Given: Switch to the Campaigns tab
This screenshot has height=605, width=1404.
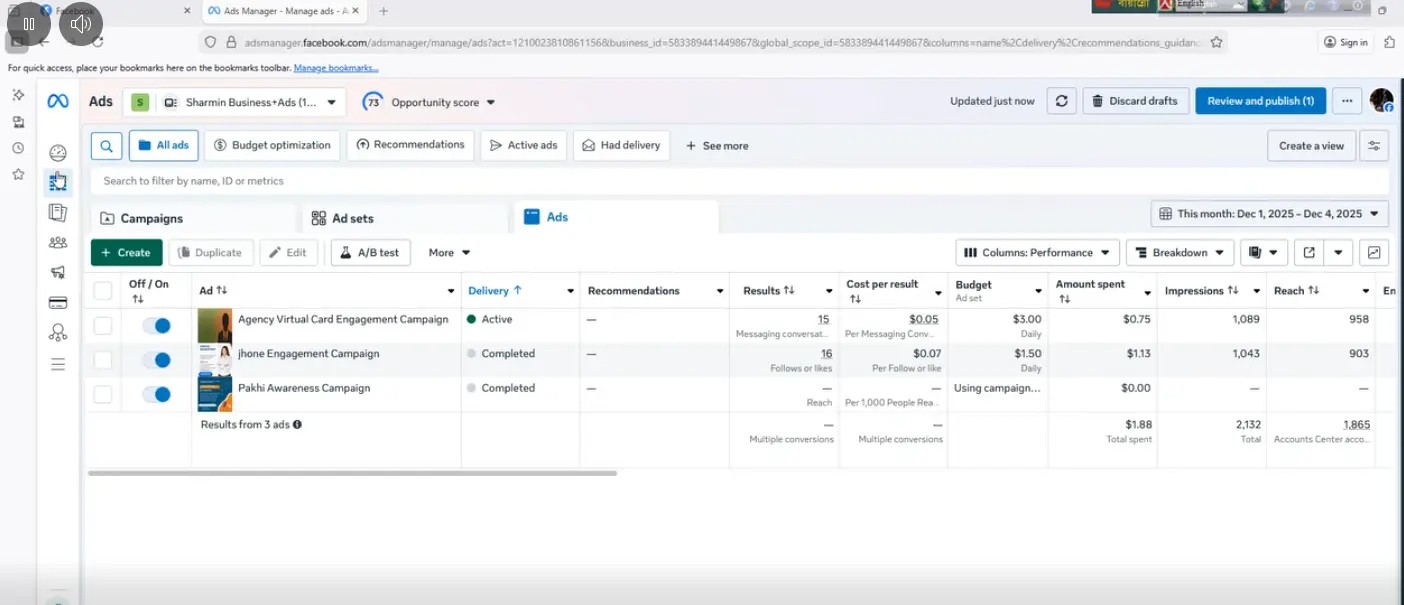Looking at the screenshot, I should [152, 218].
